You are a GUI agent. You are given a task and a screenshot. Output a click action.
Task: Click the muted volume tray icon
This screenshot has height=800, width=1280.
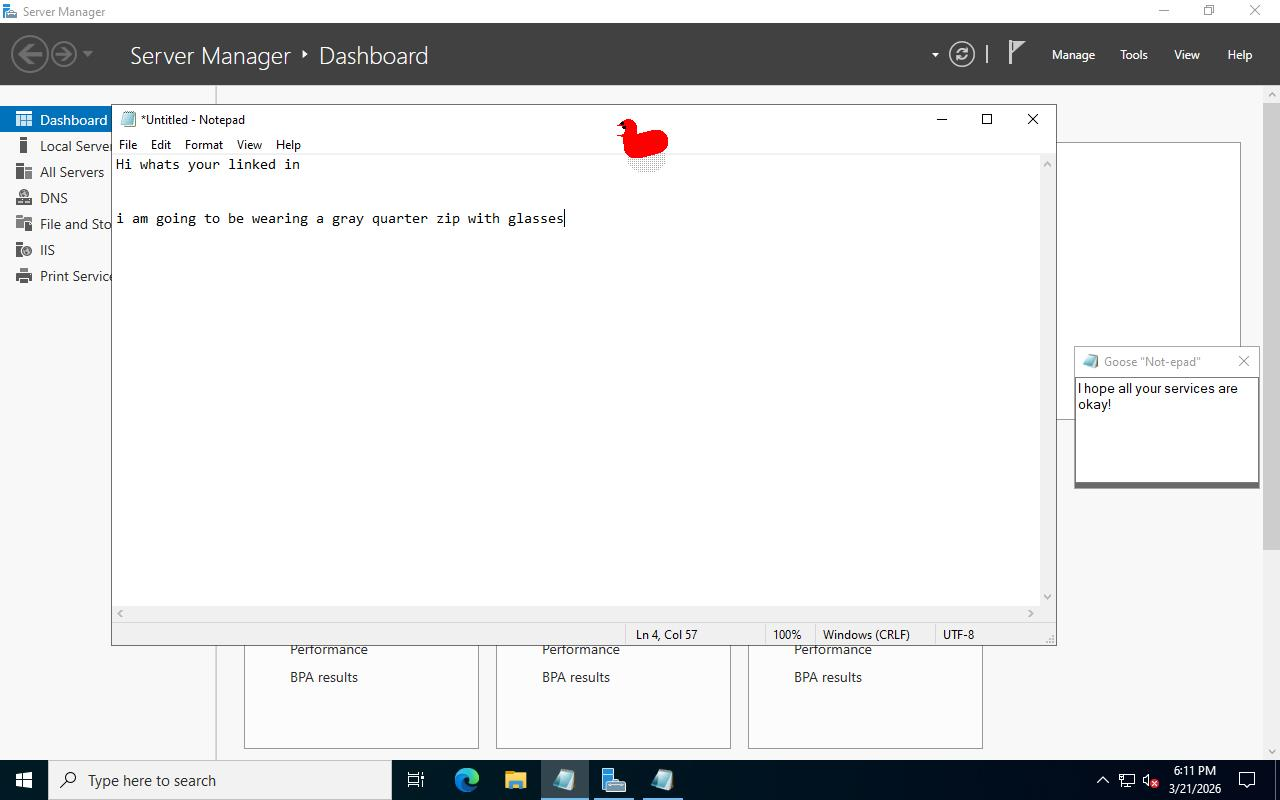click(x=1151, y=780)
